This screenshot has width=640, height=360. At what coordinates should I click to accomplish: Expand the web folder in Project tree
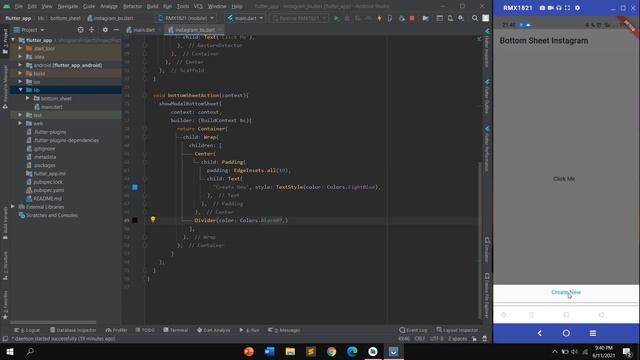pyautogui.click(x=20, y=123)
